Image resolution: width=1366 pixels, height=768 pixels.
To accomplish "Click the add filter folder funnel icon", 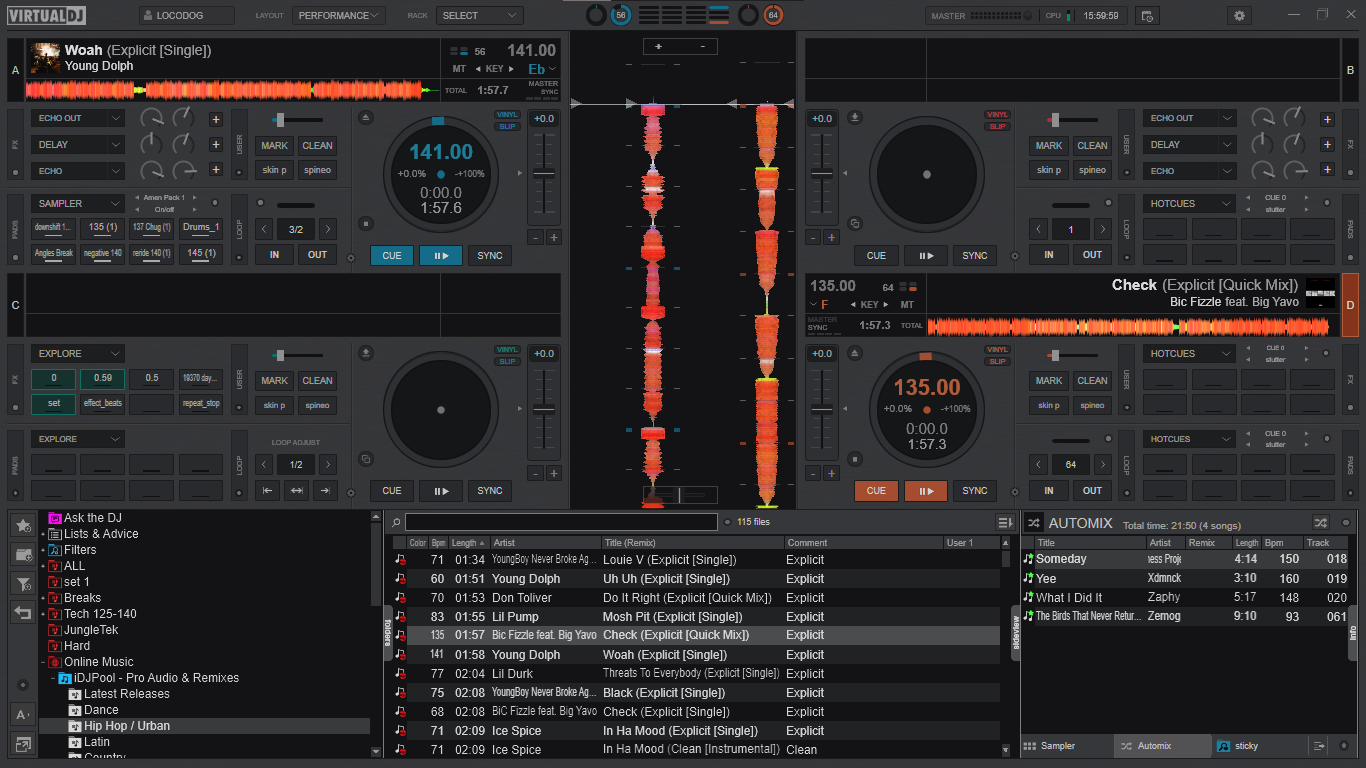I will point(23,583).
